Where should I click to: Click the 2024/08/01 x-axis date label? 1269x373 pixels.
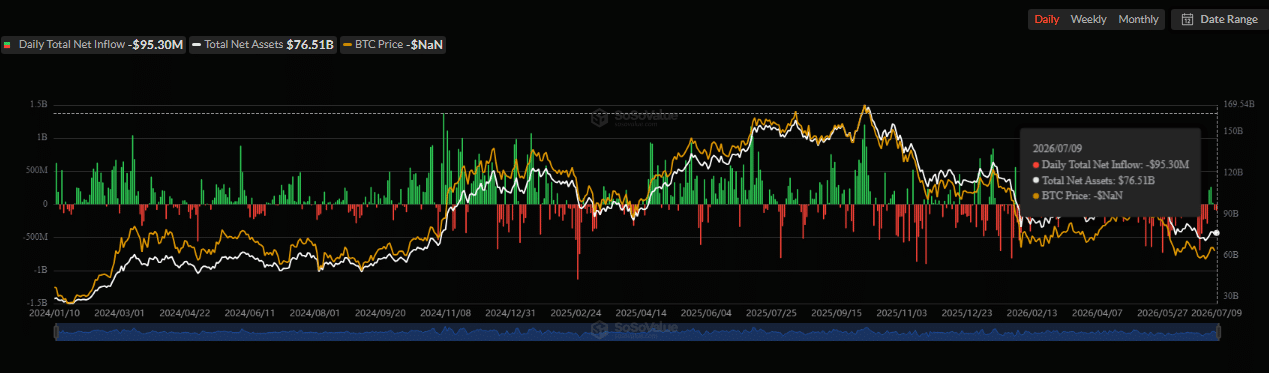tap(313, 312)
